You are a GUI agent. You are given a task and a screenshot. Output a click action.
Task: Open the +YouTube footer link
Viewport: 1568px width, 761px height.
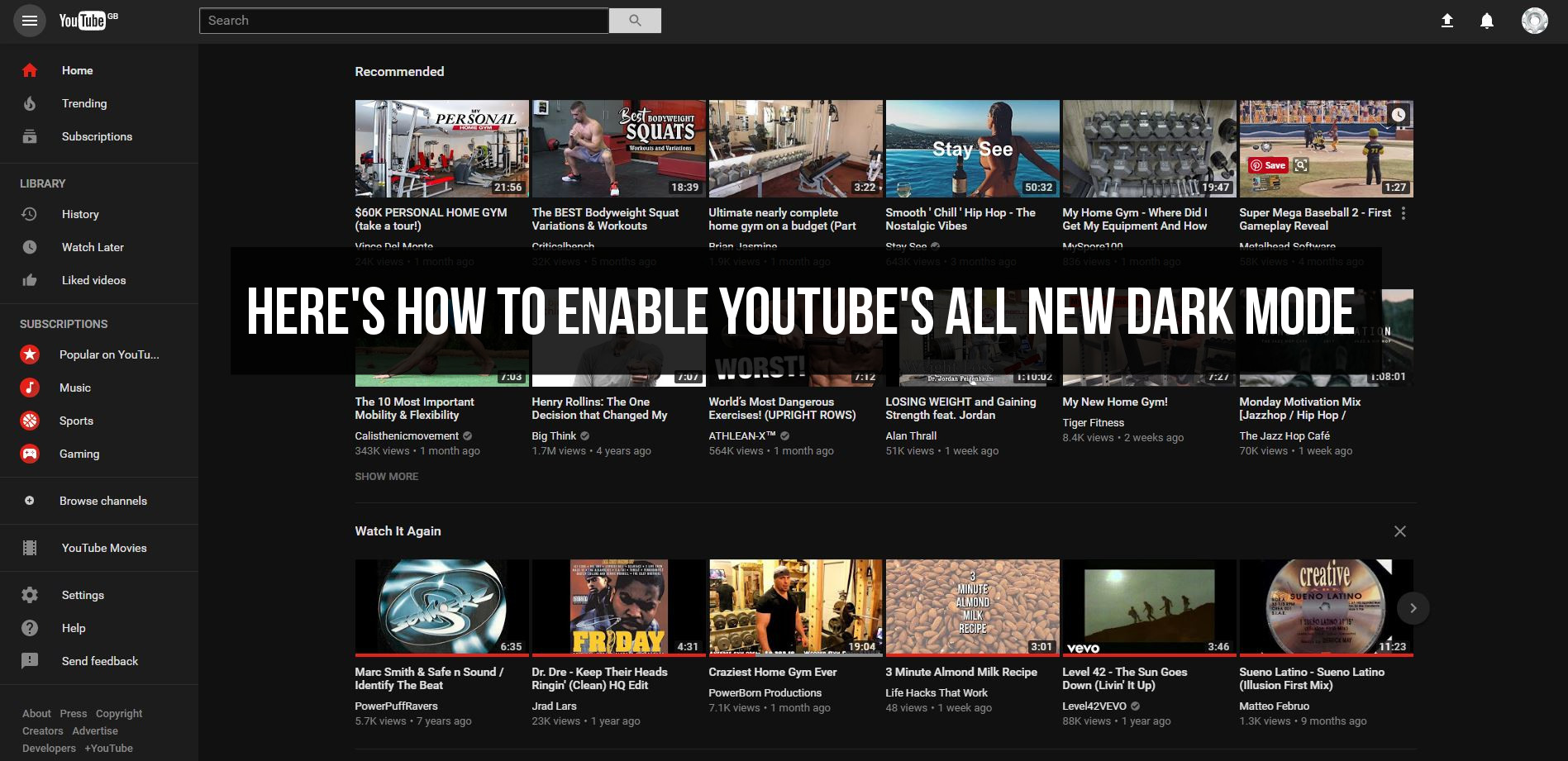(108, 749)
